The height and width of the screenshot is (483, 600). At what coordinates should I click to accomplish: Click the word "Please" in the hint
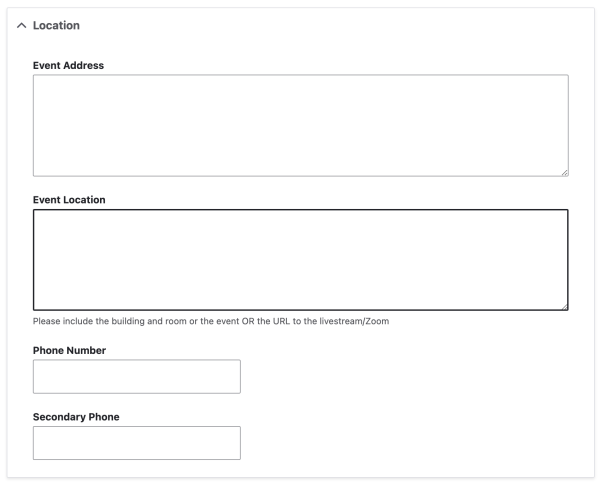(46, 321)
